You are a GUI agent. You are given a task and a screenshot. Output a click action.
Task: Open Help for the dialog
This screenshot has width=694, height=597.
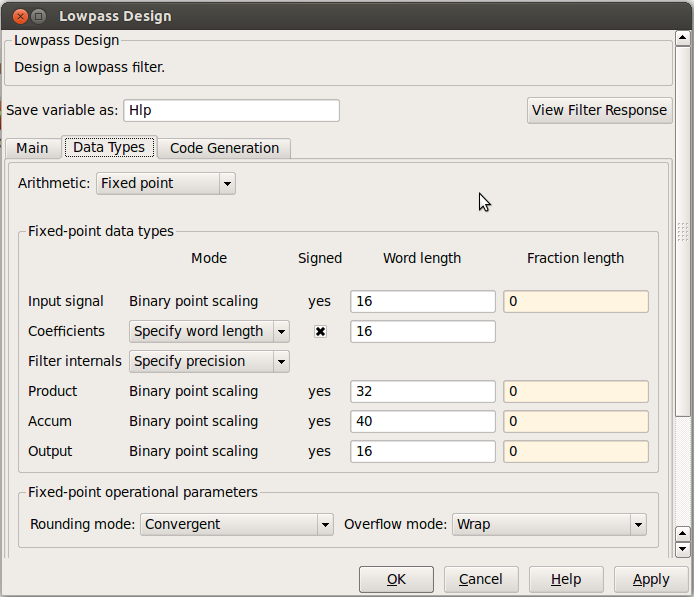[x=566, y=579]
